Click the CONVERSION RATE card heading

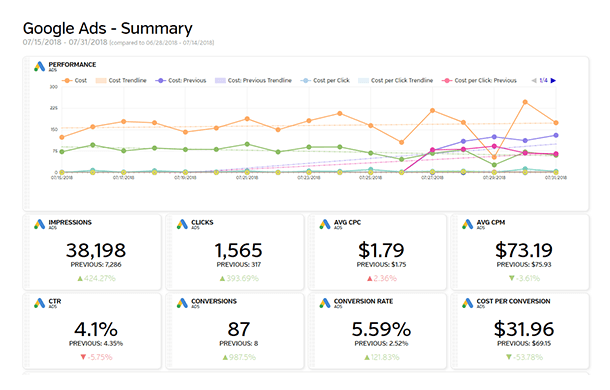363,301
